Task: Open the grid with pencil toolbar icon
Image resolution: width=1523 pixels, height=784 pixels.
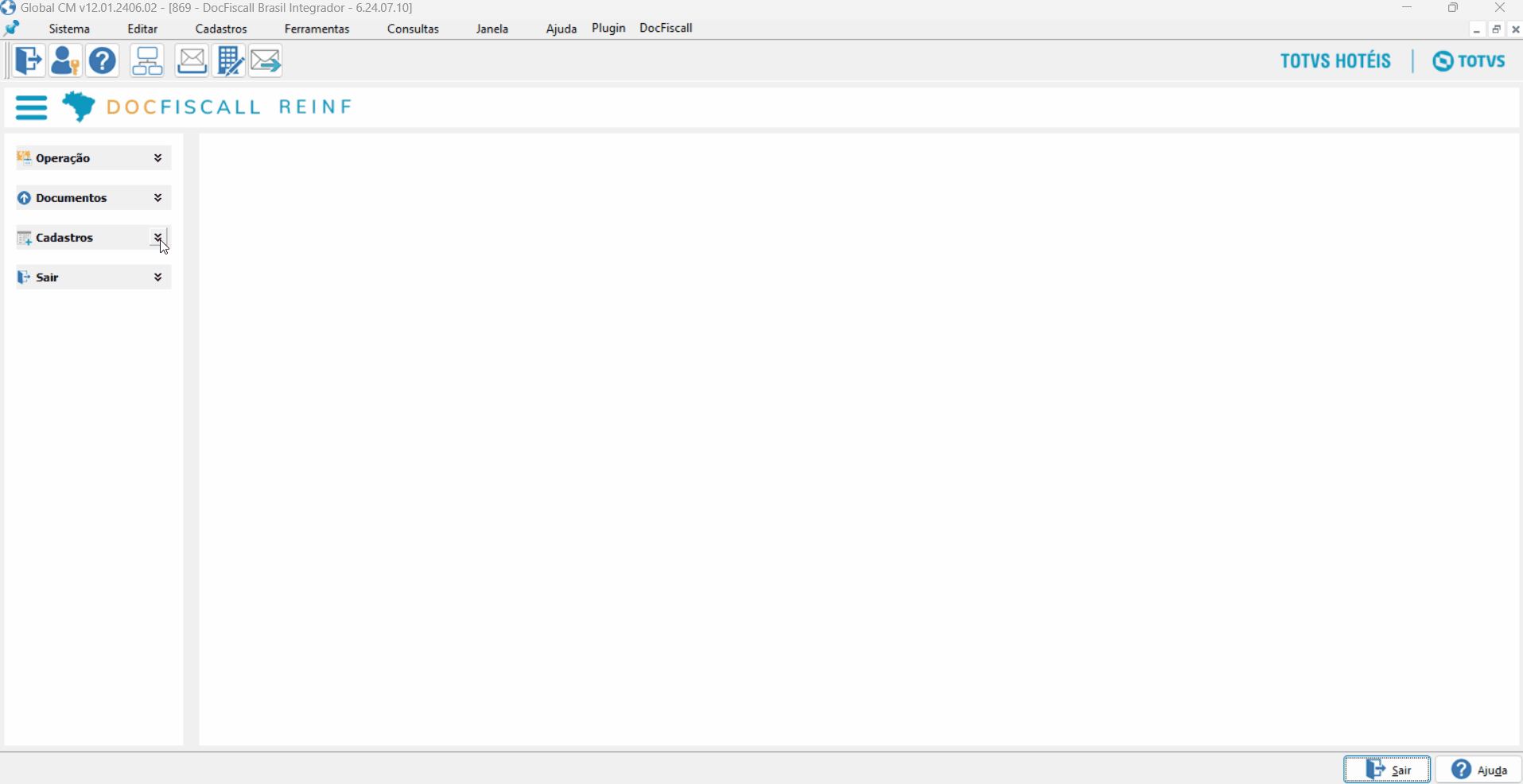Action: (230, 60)
